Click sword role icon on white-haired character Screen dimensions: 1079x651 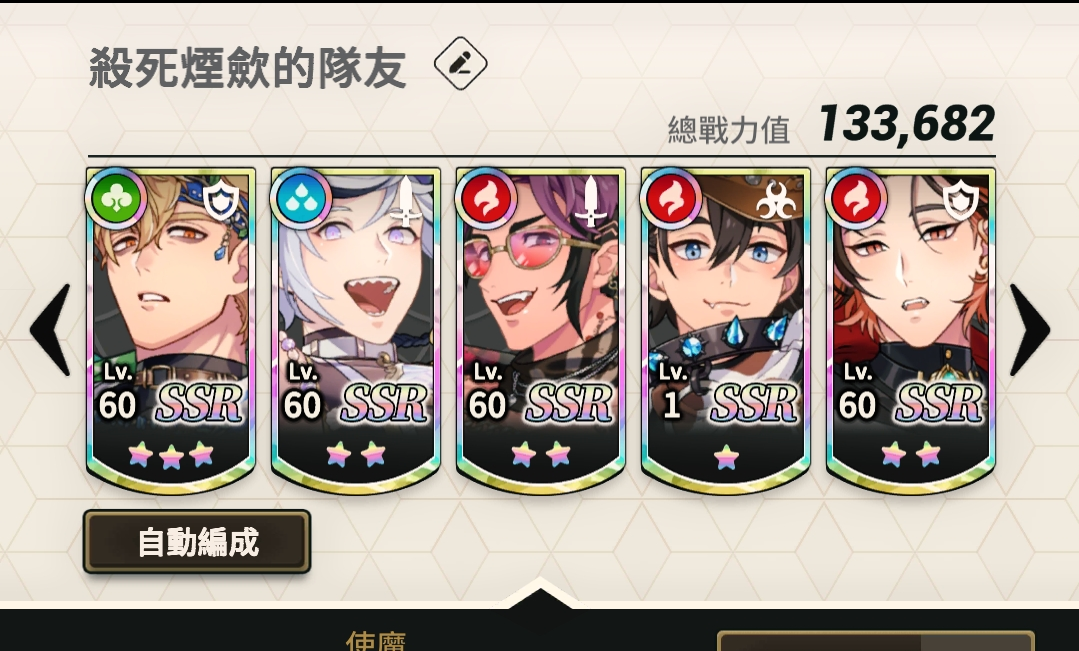405,201
